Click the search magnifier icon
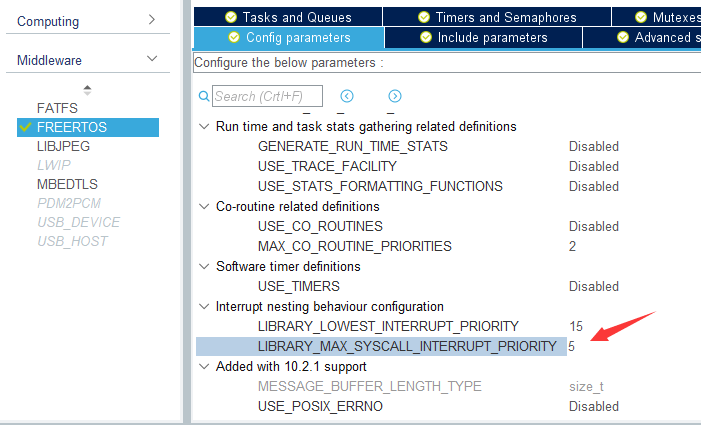 (x=204, y=96)
